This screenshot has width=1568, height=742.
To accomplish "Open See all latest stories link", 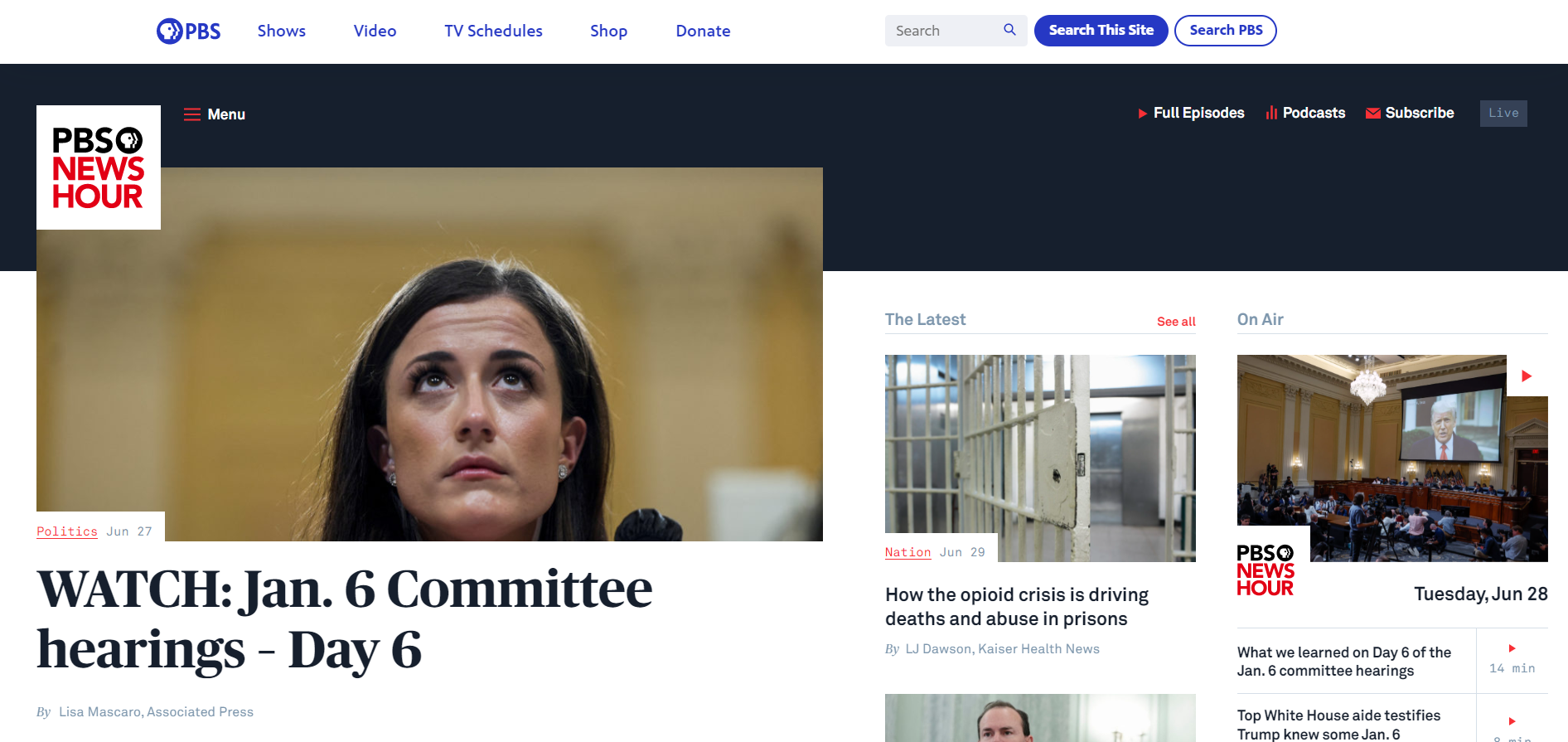I will coord(1176,322).
